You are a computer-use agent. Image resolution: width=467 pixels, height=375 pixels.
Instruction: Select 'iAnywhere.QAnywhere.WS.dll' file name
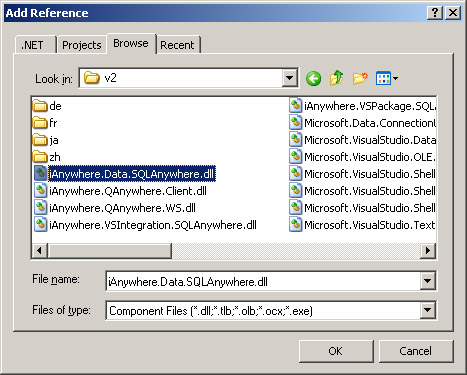(x=122, y=208)
